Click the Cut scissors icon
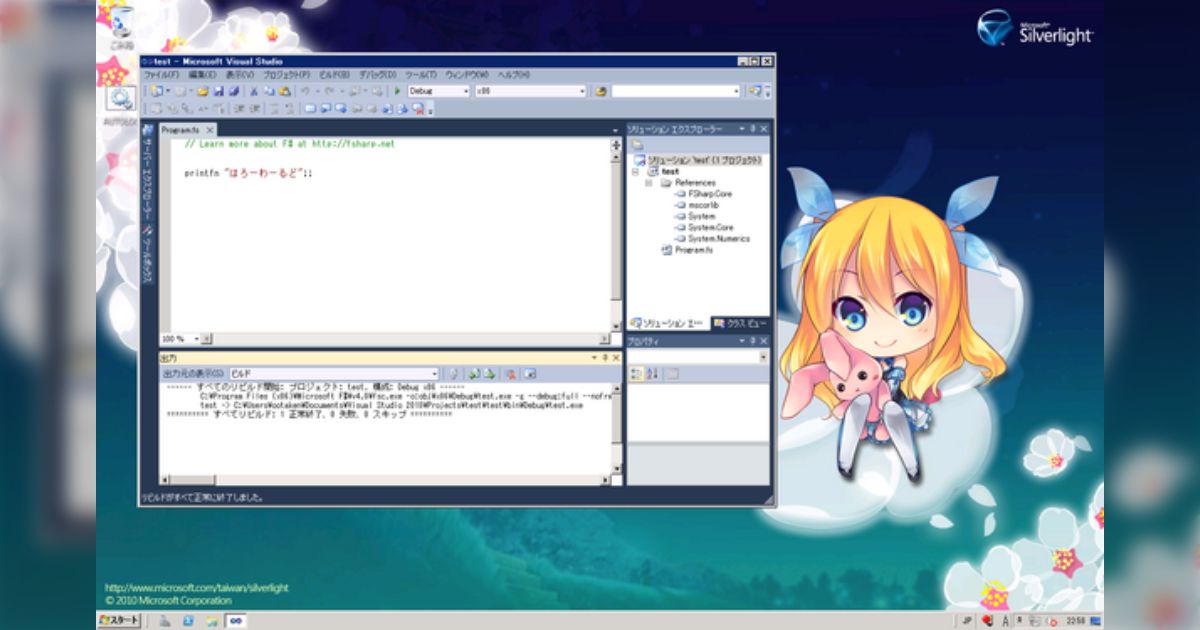1200x630 pixels. [254, 91]
